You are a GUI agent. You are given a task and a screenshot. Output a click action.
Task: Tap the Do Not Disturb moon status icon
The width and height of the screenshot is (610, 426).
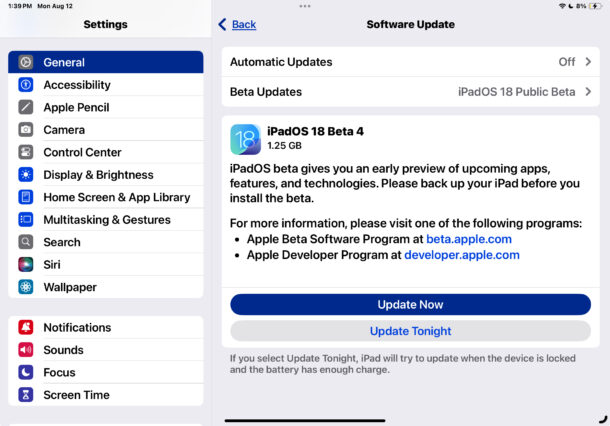pos(571,6)
